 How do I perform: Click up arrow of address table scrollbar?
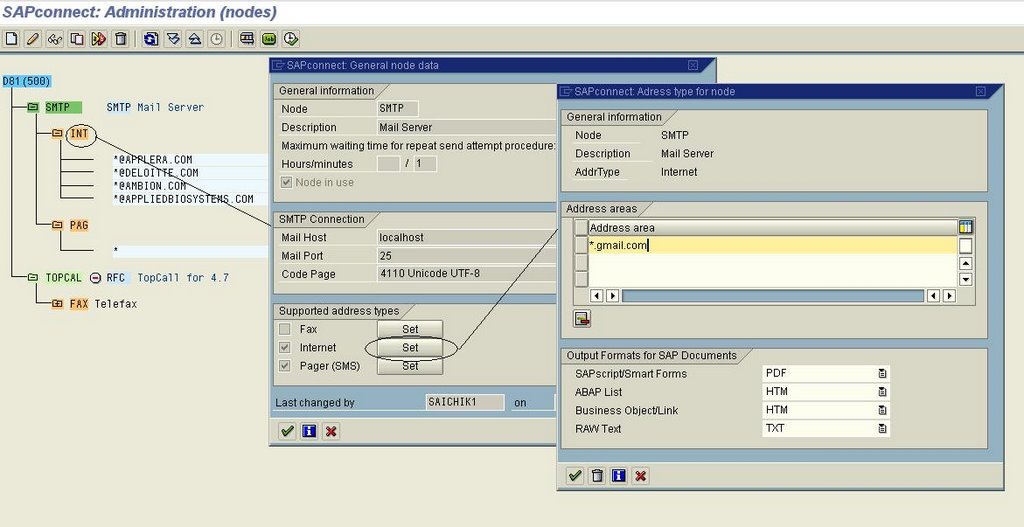pyautogui.click(x=966, y=264)
